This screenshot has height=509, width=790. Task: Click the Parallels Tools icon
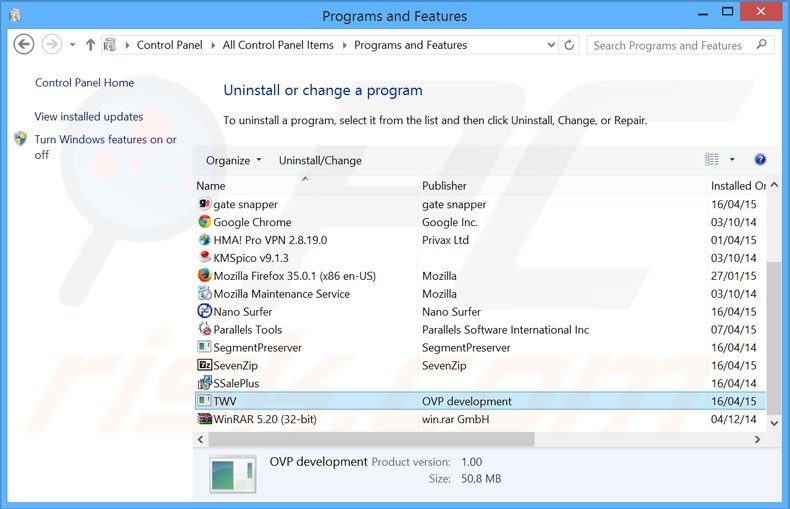point(204,329)
